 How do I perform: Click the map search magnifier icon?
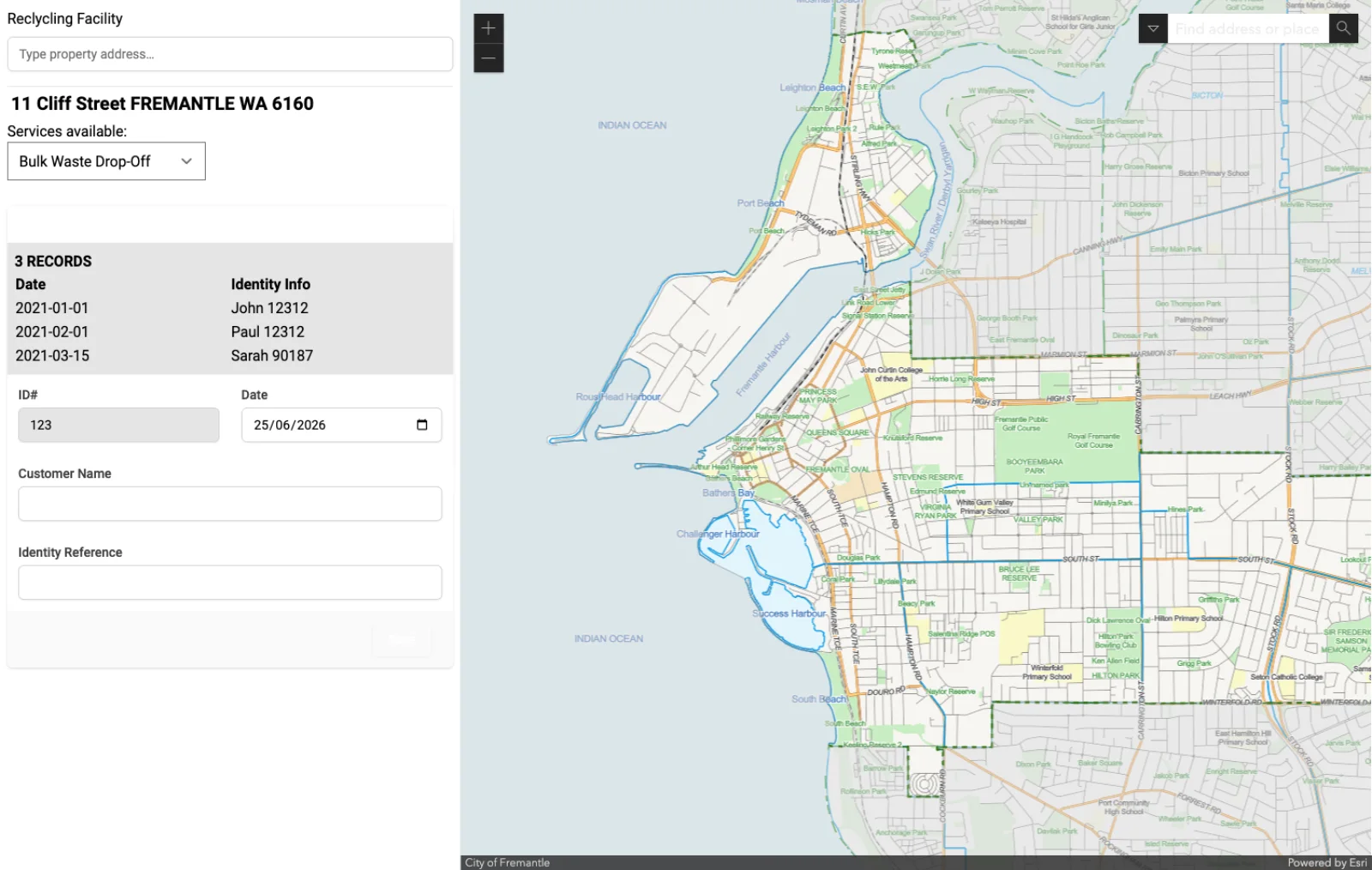(1343, 28)
